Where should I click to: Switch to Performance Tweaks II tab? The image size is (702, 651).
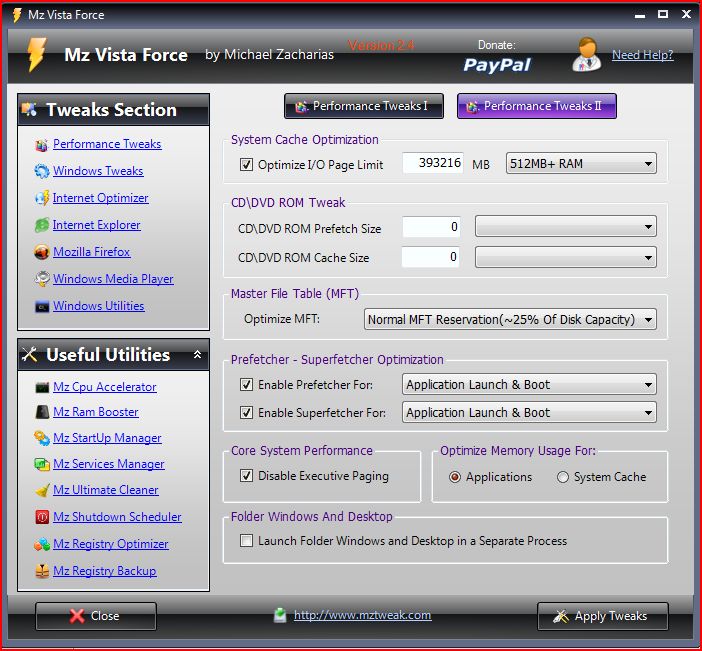click(537, 106)
